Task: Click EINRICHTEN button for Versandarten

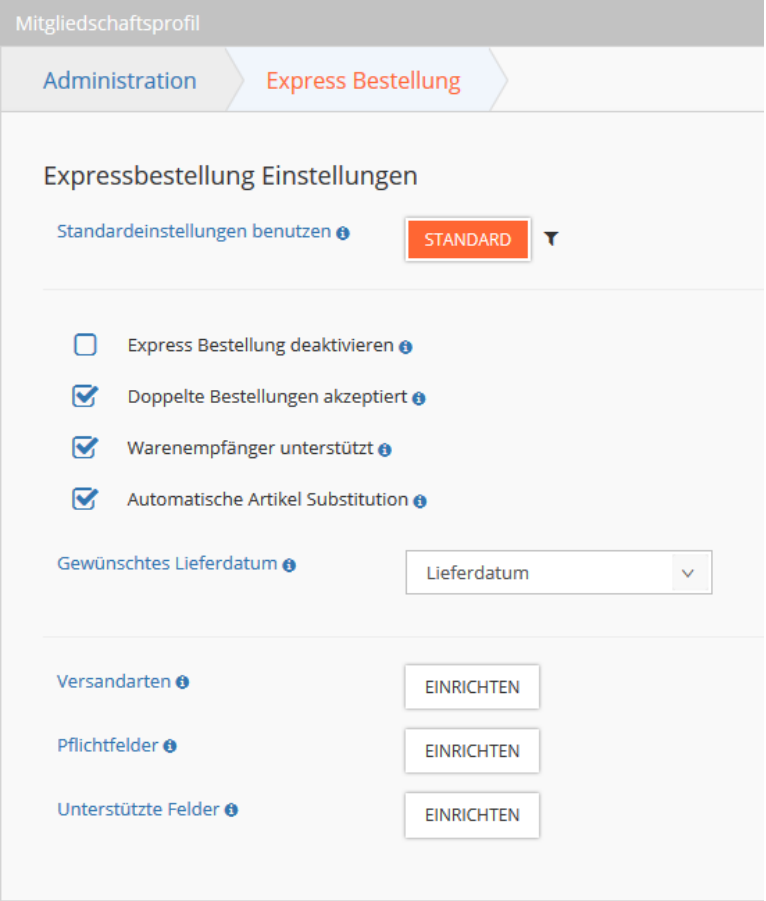Action: [472, 687]
